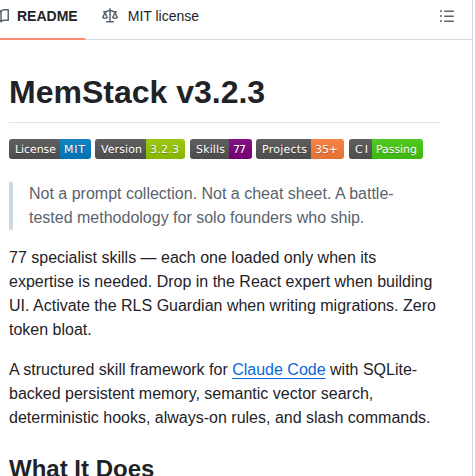Click "expertise is needed. Drop in" line

click(220, 282)
